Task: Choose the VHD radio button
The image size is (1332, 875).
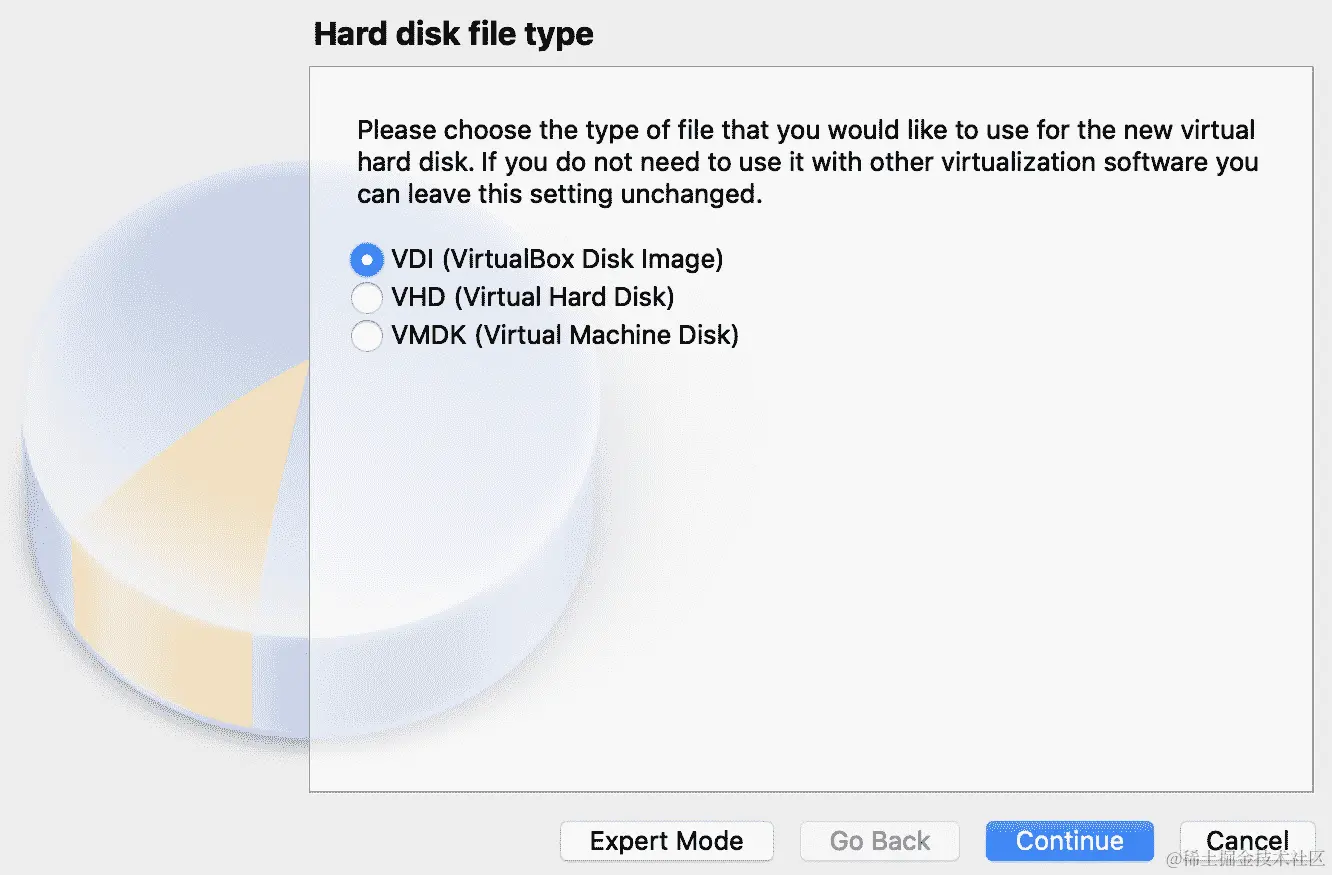Action: (x=367, y=298)
